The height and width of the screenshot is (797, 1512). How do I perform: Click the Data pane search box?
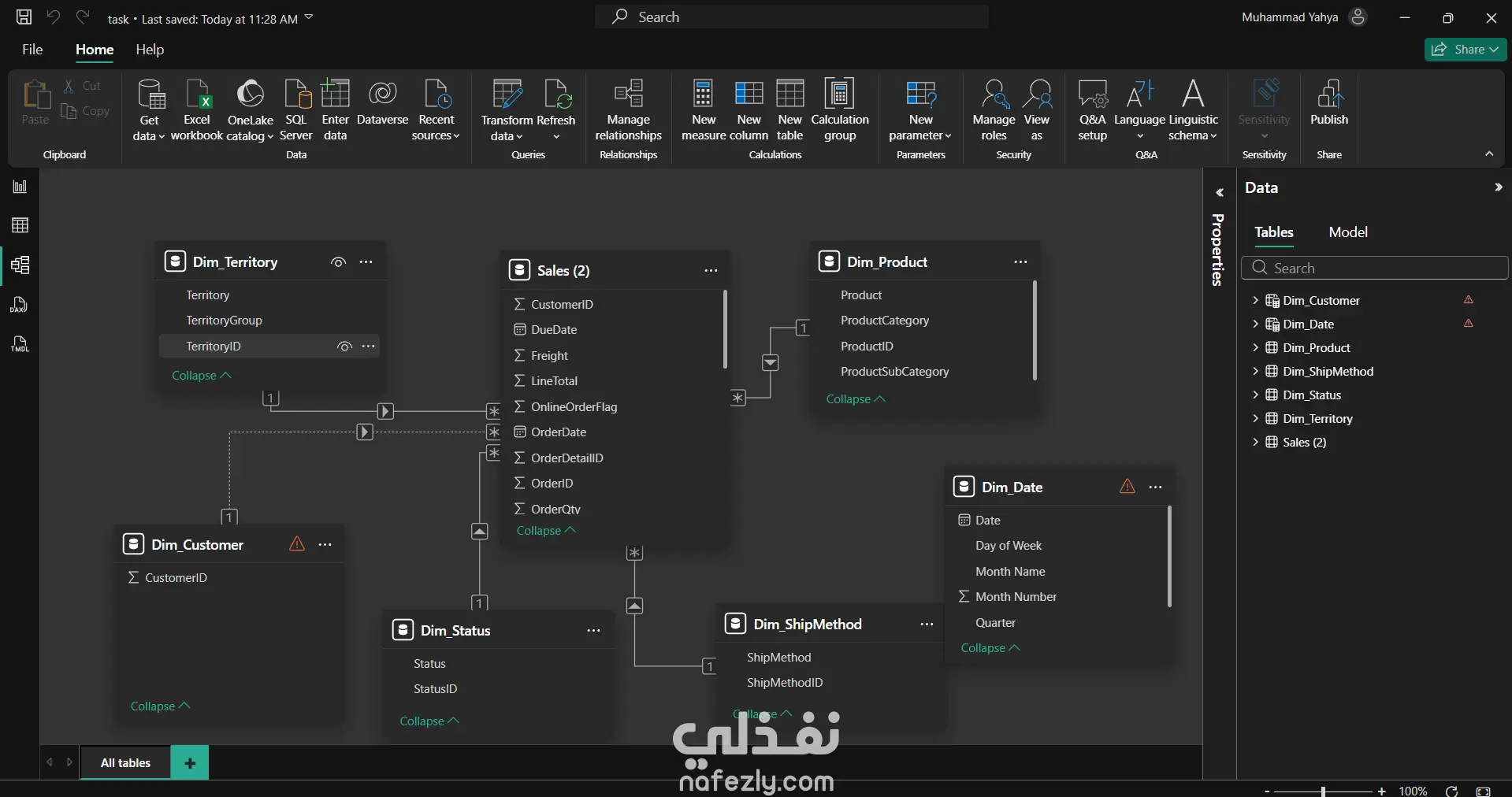click(1375, 268)
